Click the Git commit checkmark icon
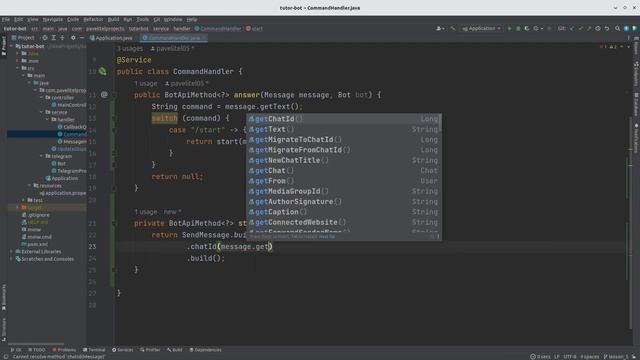The width and height of the screenshot is (640, 360). (x=581, y=29)
